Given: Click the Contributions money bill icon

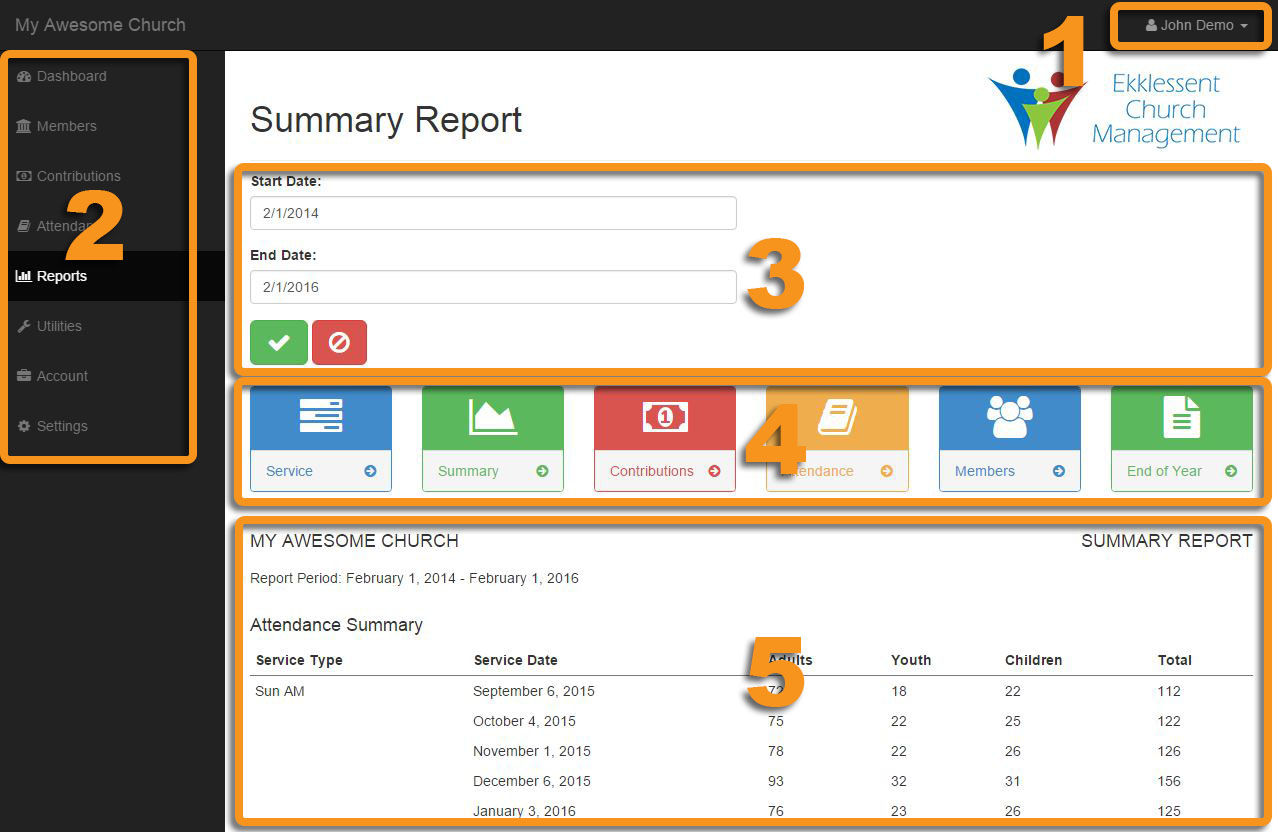Looking at the screenshot, I should [664, 416].
